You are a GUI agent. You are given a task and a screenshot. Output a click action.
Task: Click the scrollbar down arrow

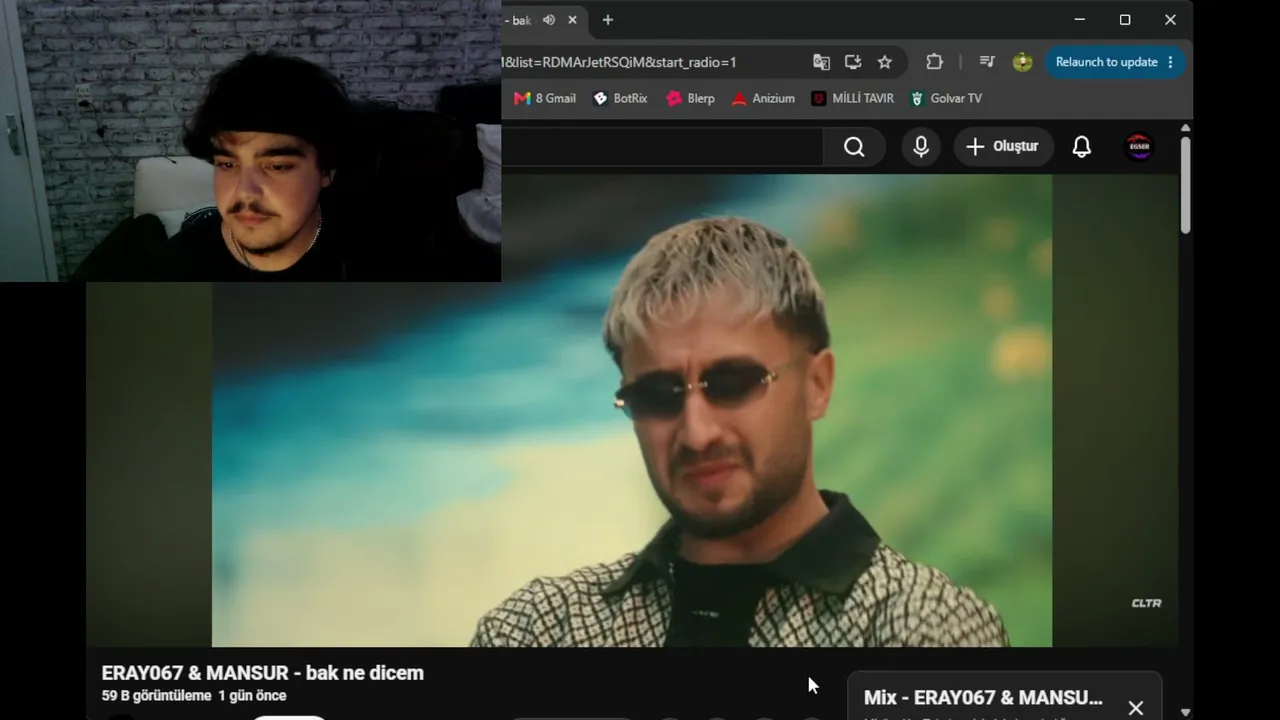click(x=1186, y=712)
